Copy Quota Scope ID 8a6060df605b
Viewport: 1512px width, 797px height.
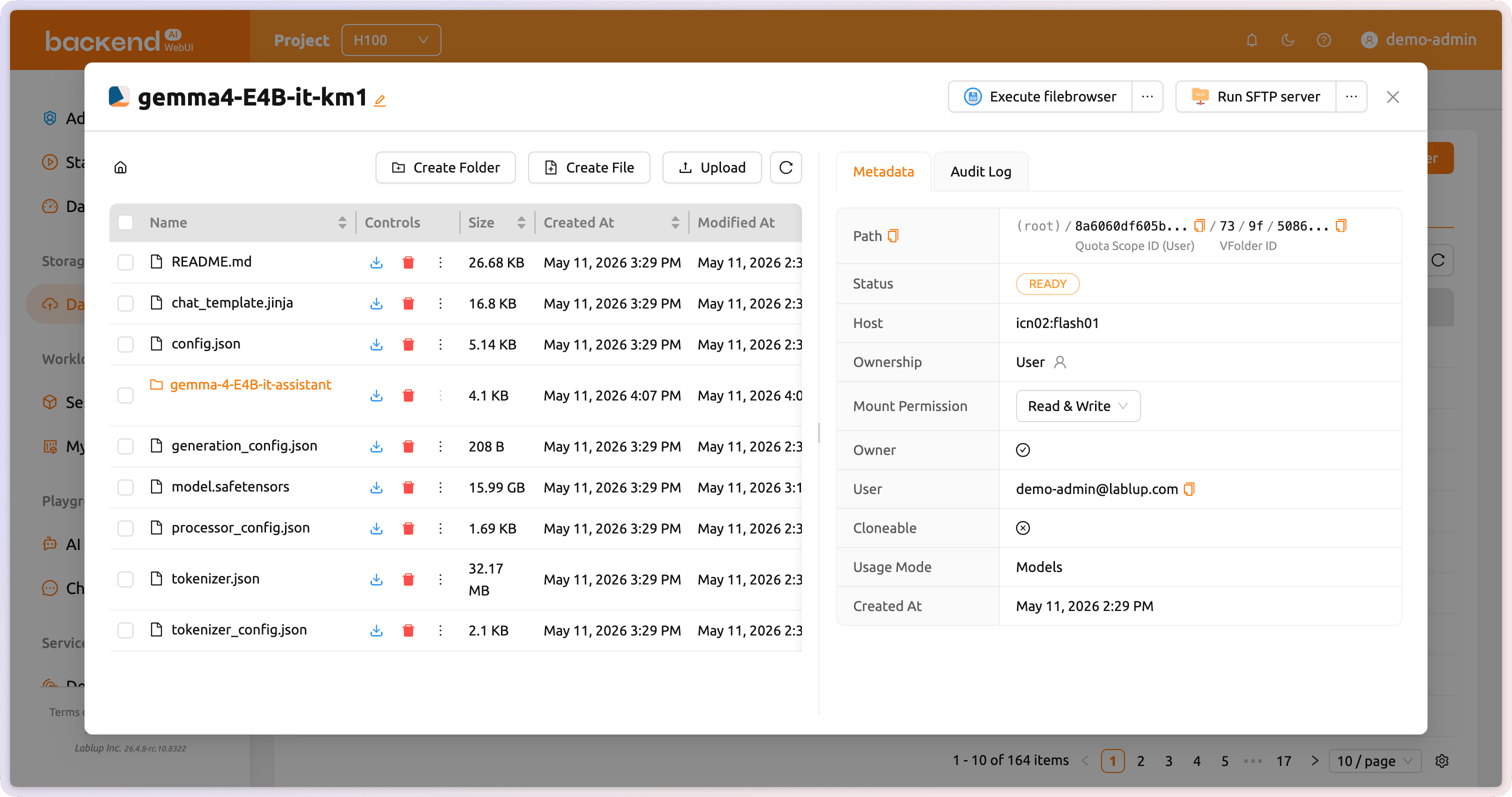(1199, 226)
